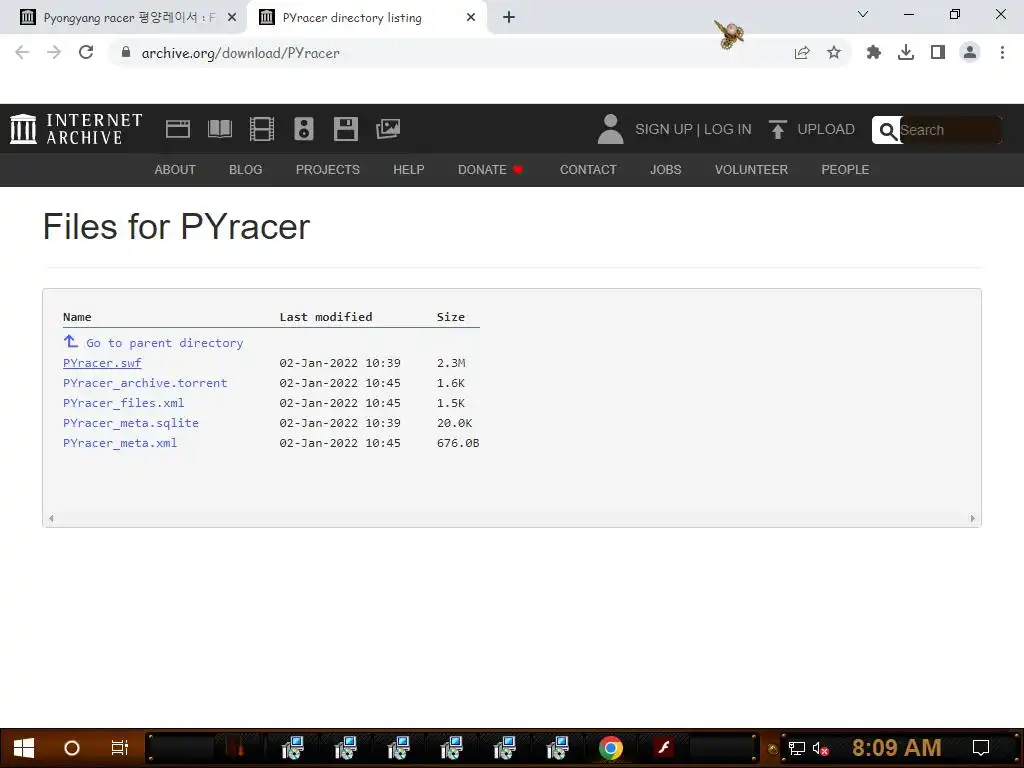The height and width of the screenshot is (768, 1024).
Task: Open the Windows Start menu
Action: tap(24, 748)
